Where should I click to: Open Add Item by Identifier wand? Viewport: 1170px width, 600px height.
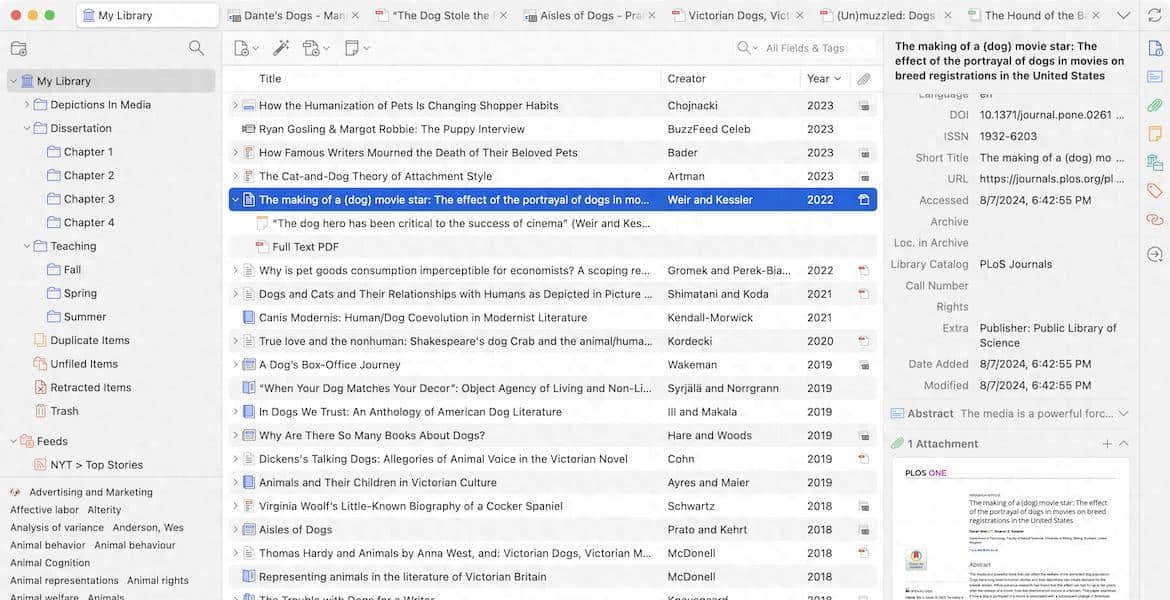point(281,48)
